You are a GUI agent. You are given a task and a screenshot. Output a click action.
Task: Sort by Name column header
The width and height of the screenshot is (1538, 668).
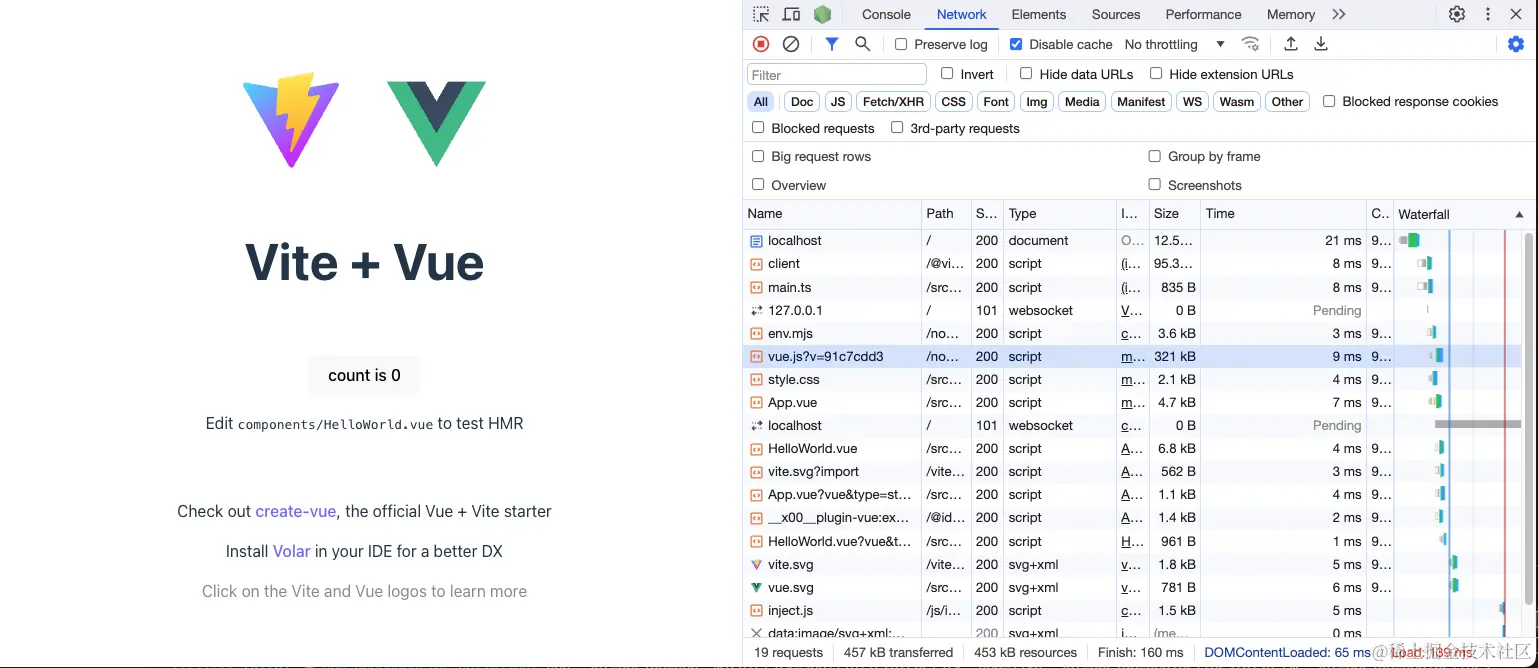click(832, 214)
